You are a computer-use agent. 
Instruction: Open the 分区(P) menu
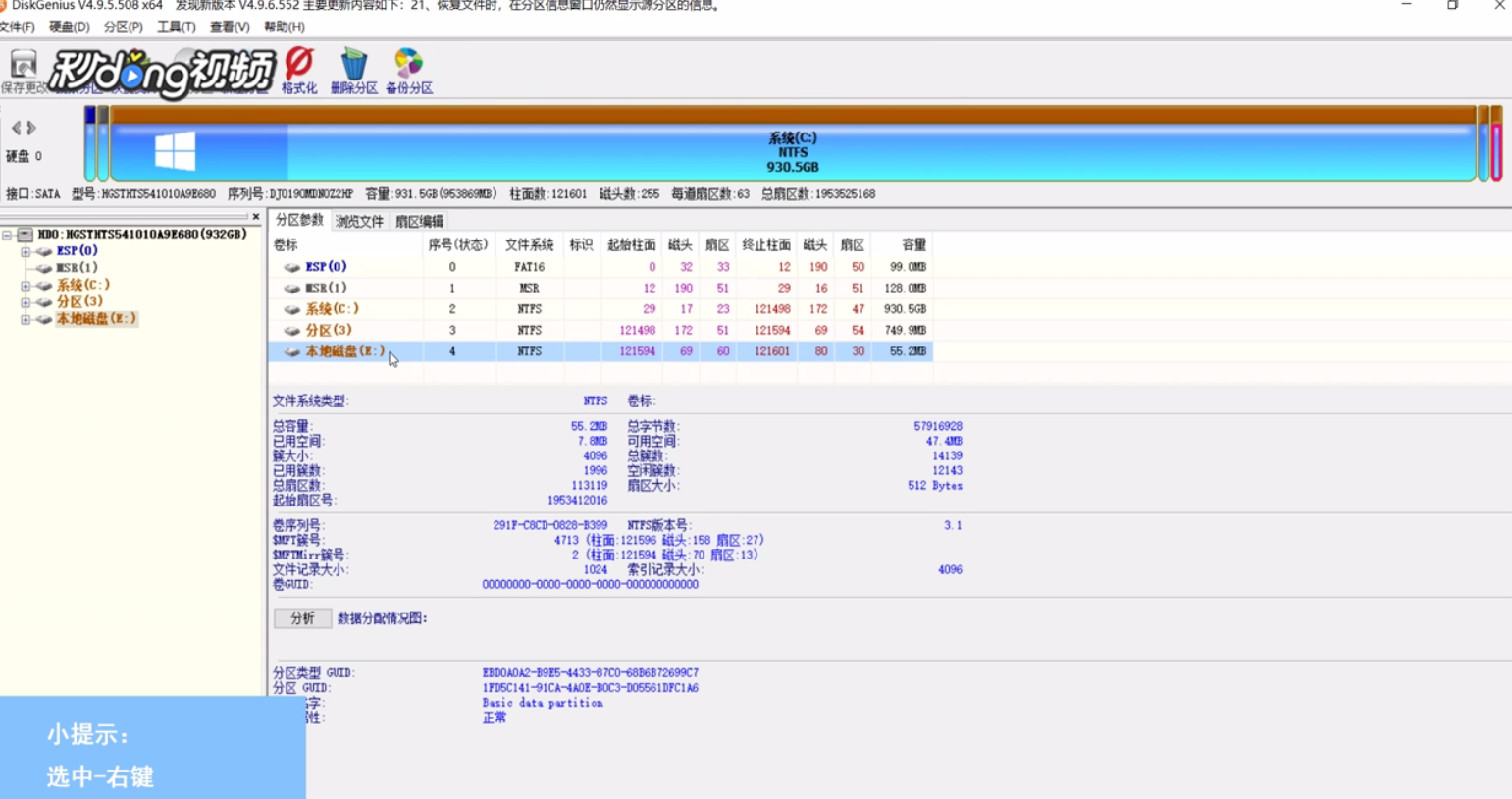[x=123, y=27]
